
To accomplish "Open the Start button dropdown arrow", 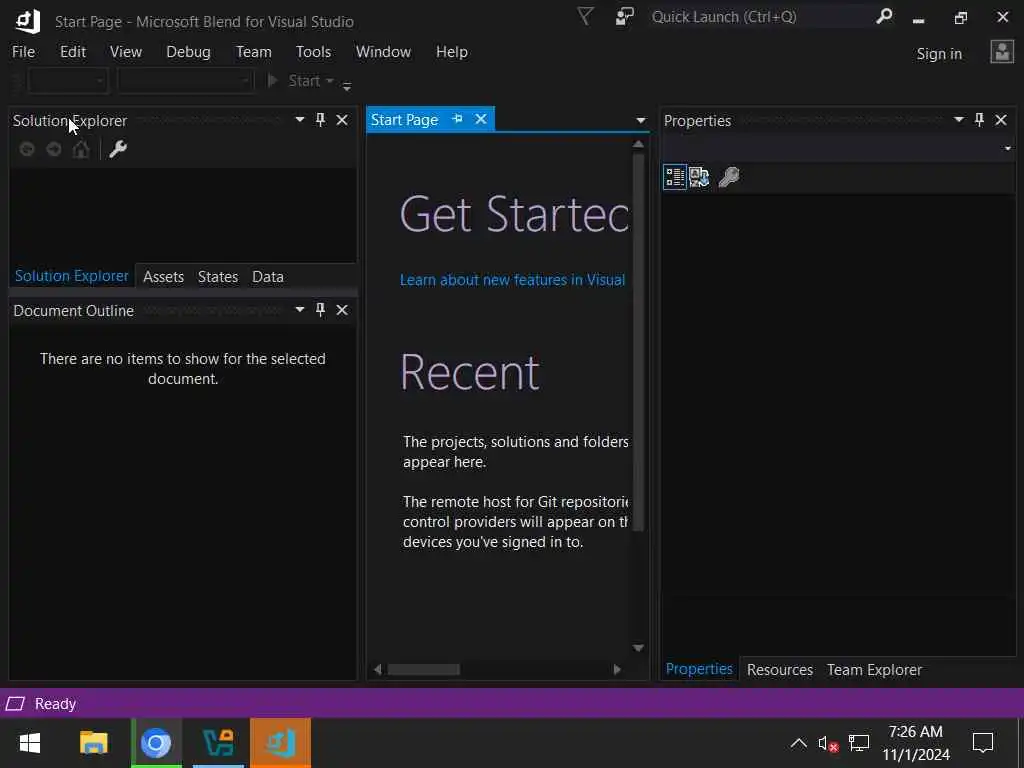I will 330,80.
